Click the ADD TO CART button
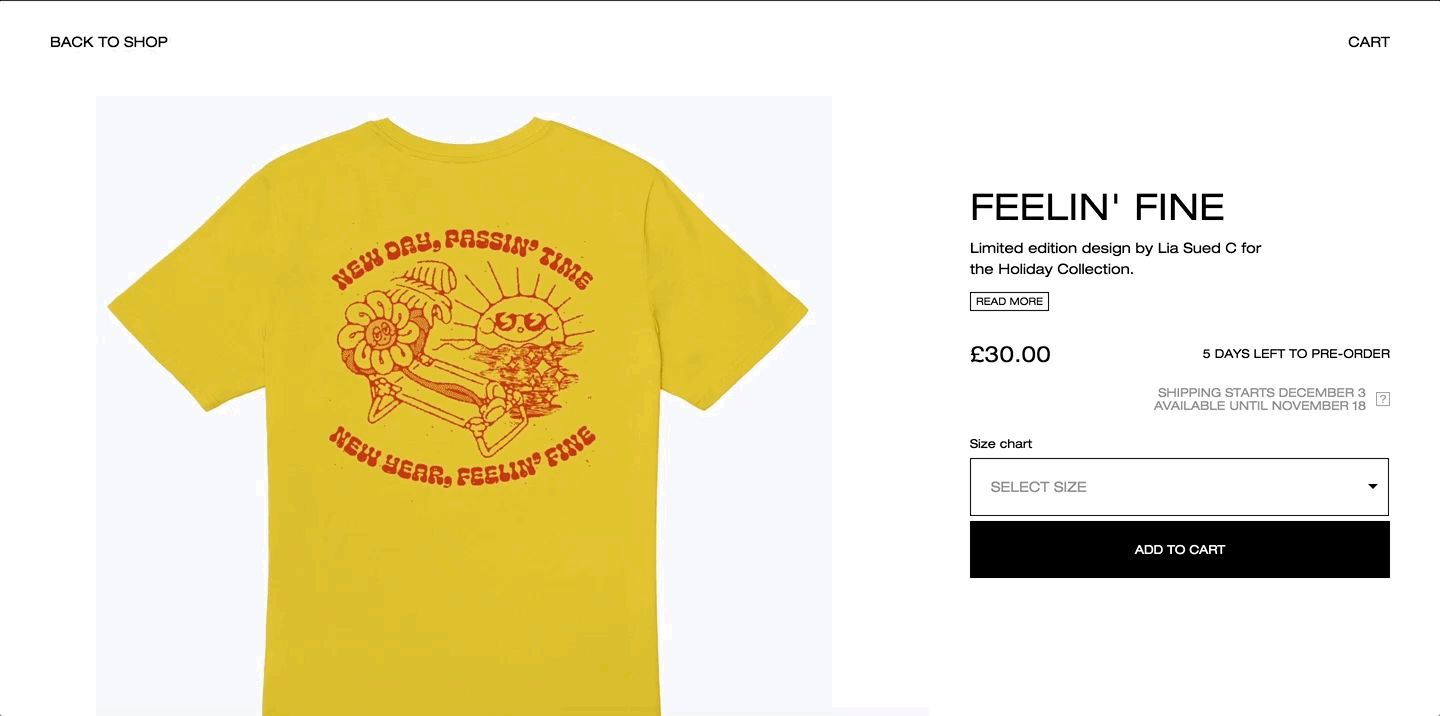 [x=1180, y=549]
